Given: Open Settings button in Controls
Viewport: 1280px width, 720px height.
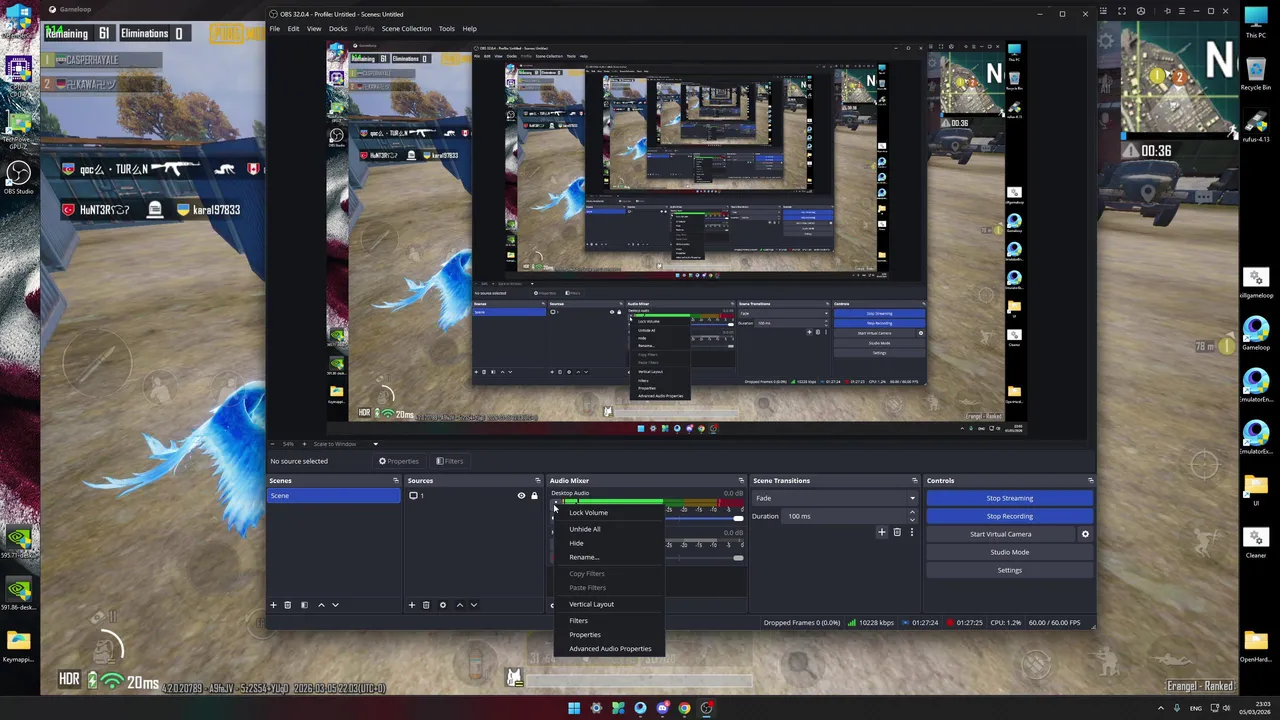Looking at the screenshot, I should point(1009,570).
